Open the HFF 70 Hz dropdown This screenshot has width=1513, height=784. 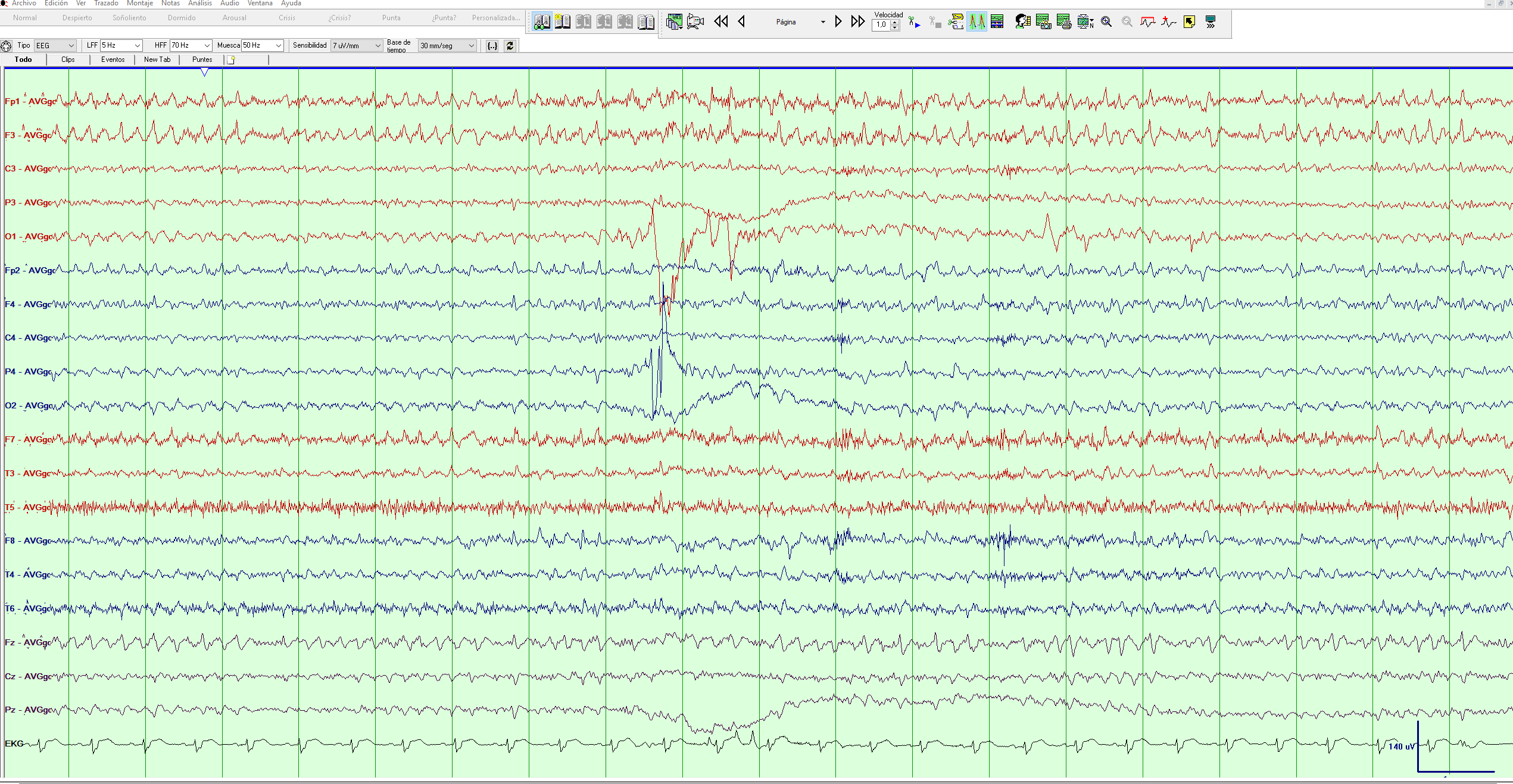point(191,45)
